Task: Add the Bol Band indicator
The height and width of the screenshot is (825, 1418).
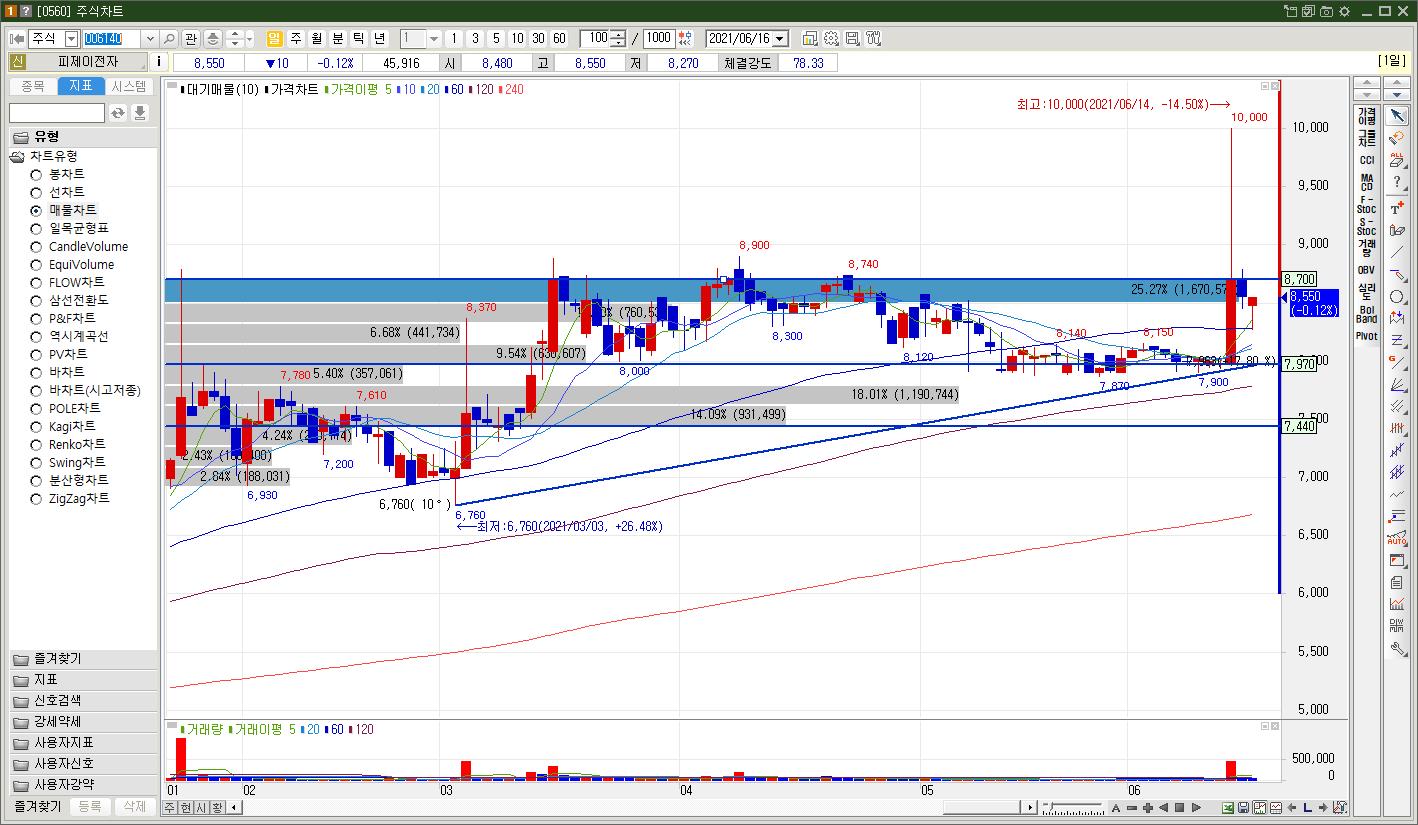Action: click(1366, 314)
